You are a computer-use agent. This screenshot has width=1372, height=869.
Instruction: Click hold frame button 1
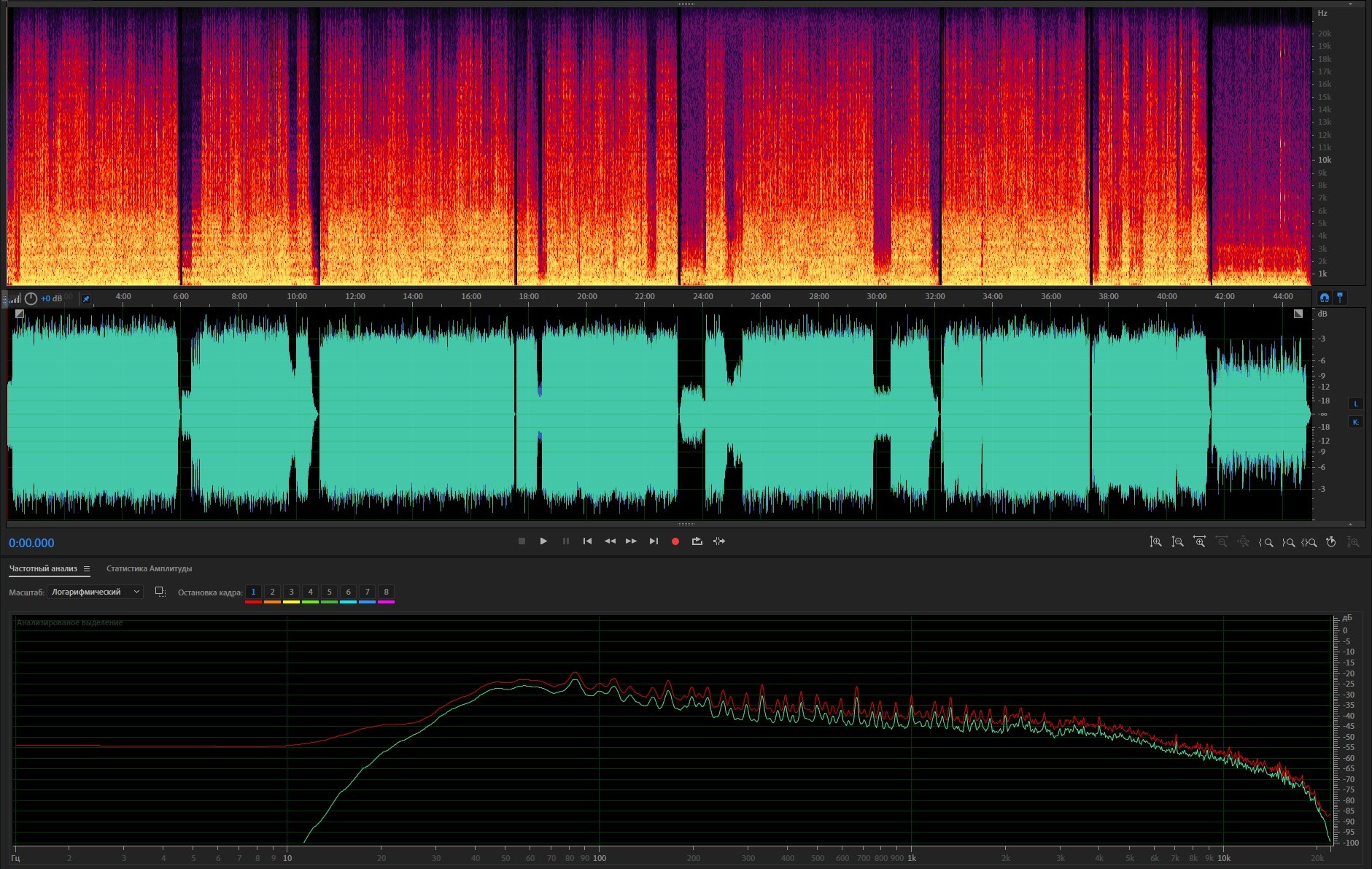click(x=253, y=592)
